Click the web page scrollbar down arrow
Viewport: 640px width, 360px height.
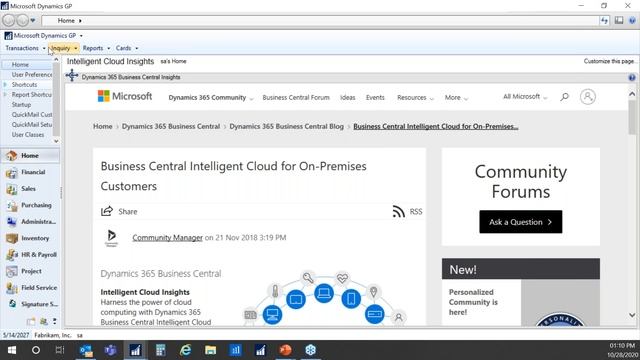click(632, 315)
